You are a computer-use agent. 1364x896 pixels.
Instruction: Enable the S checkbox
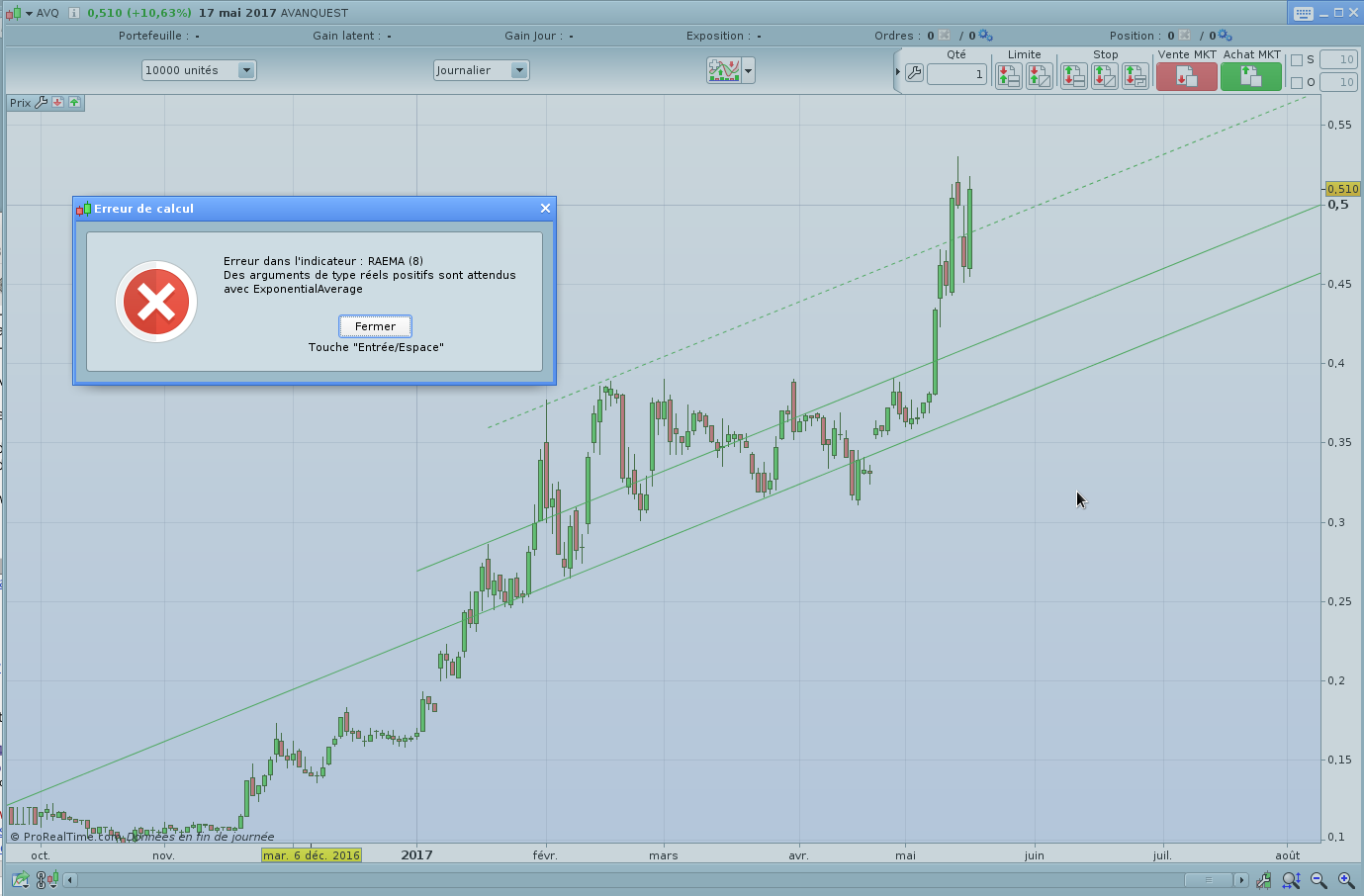pyautogui.click(x=1297, y=60)
